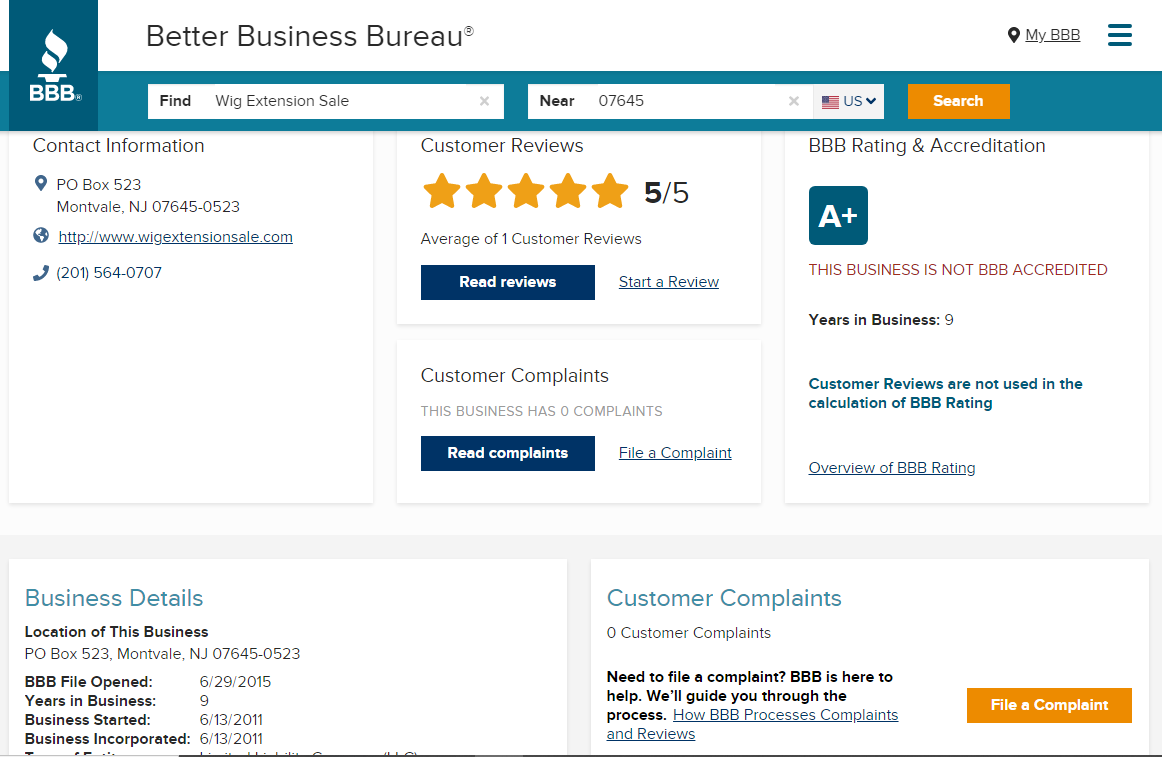Click the '0 Customer Complaints' text
The height and width of the screenshot is (757, 1162).
688,633
